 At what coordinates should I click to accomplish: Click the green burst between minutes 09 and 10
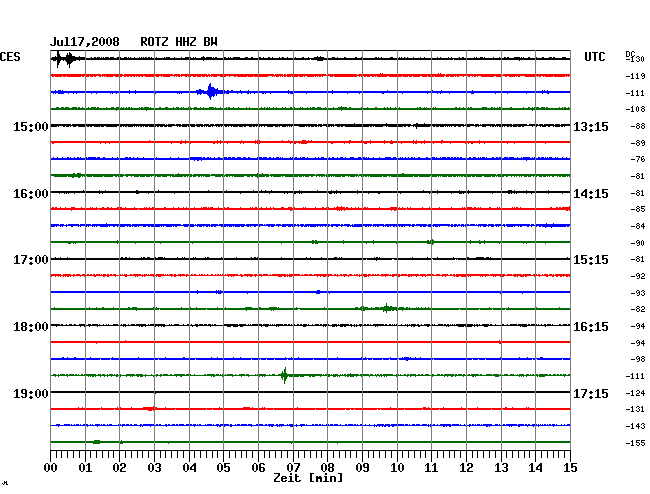(386, 308)
